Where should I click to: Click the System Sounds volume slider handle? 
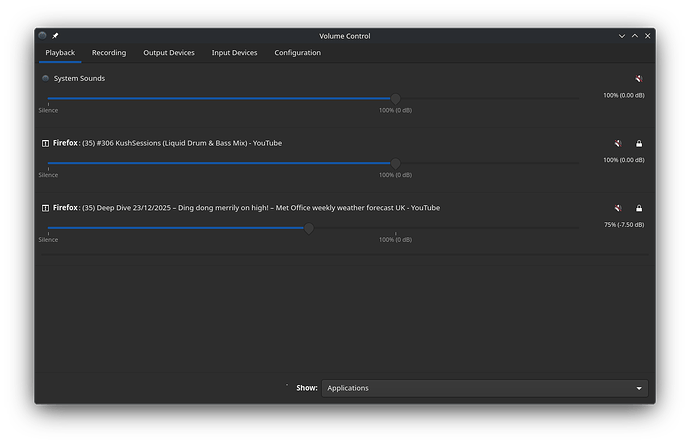[x=395, y=98]
